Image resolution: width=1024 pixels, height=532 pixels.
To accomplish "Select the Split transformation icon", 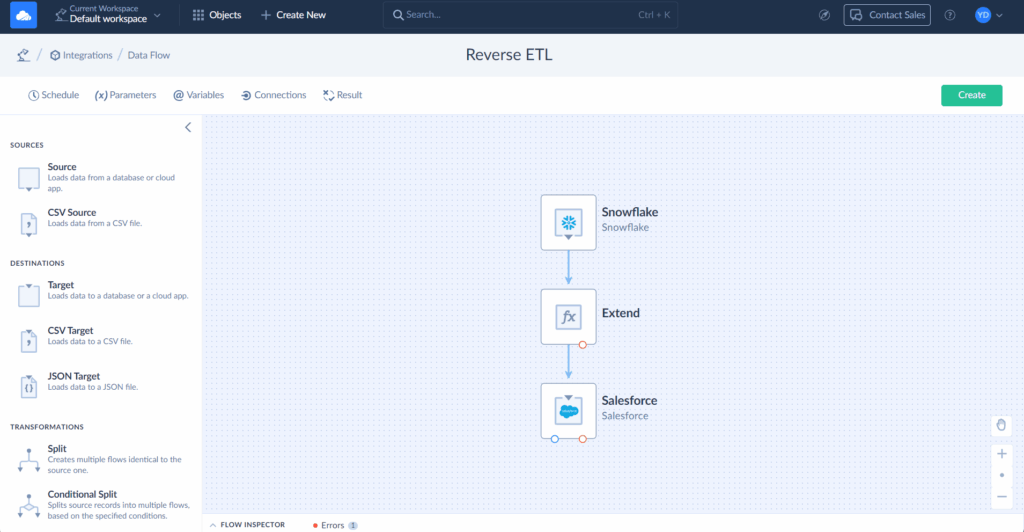I will (x=29, y=460).
